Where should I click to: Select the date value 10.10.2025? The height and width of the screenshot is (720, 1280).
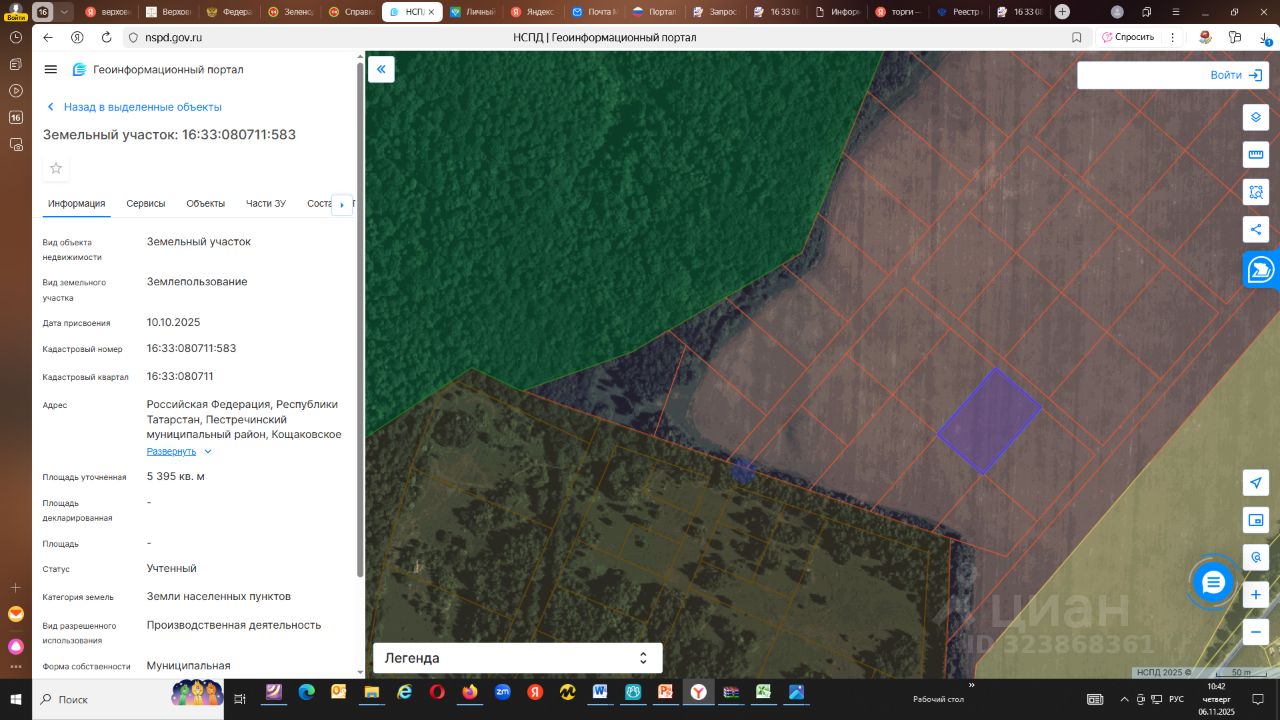click(x=174, y=323)
